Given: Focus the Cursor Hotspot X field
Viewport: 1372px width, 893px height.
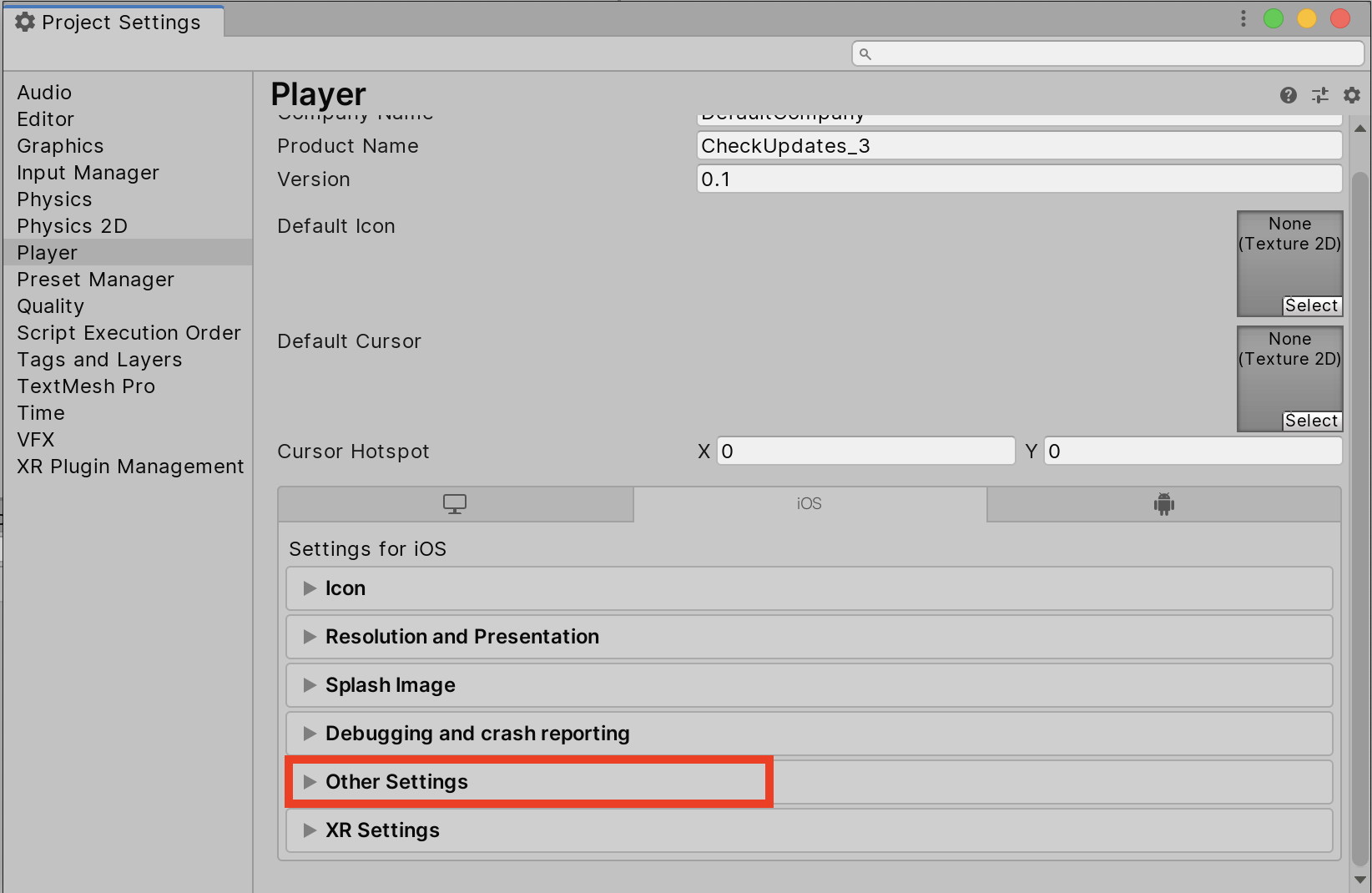Looking at the screenshot, I should pos(865,452).
